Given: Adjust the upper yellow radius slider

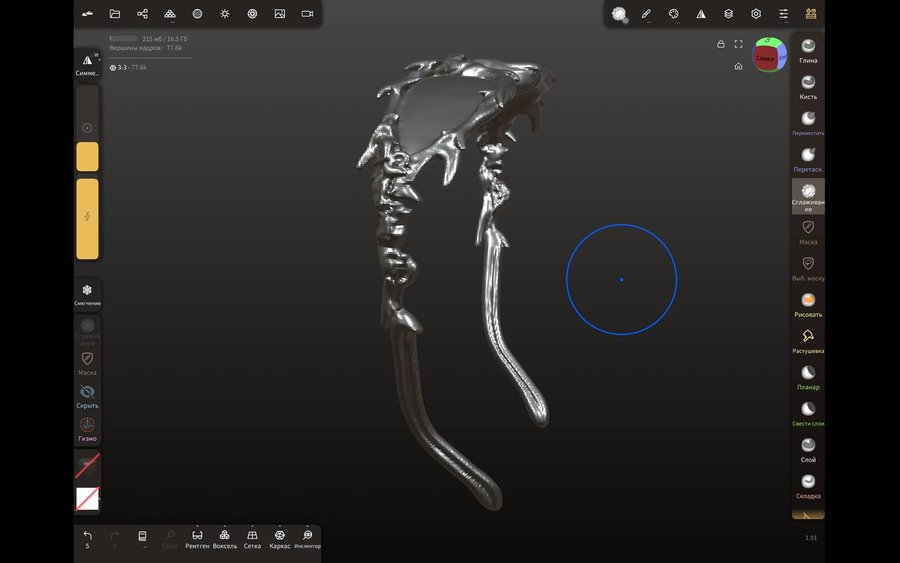Looking at the screenshot, I should (x=87, y=157).
